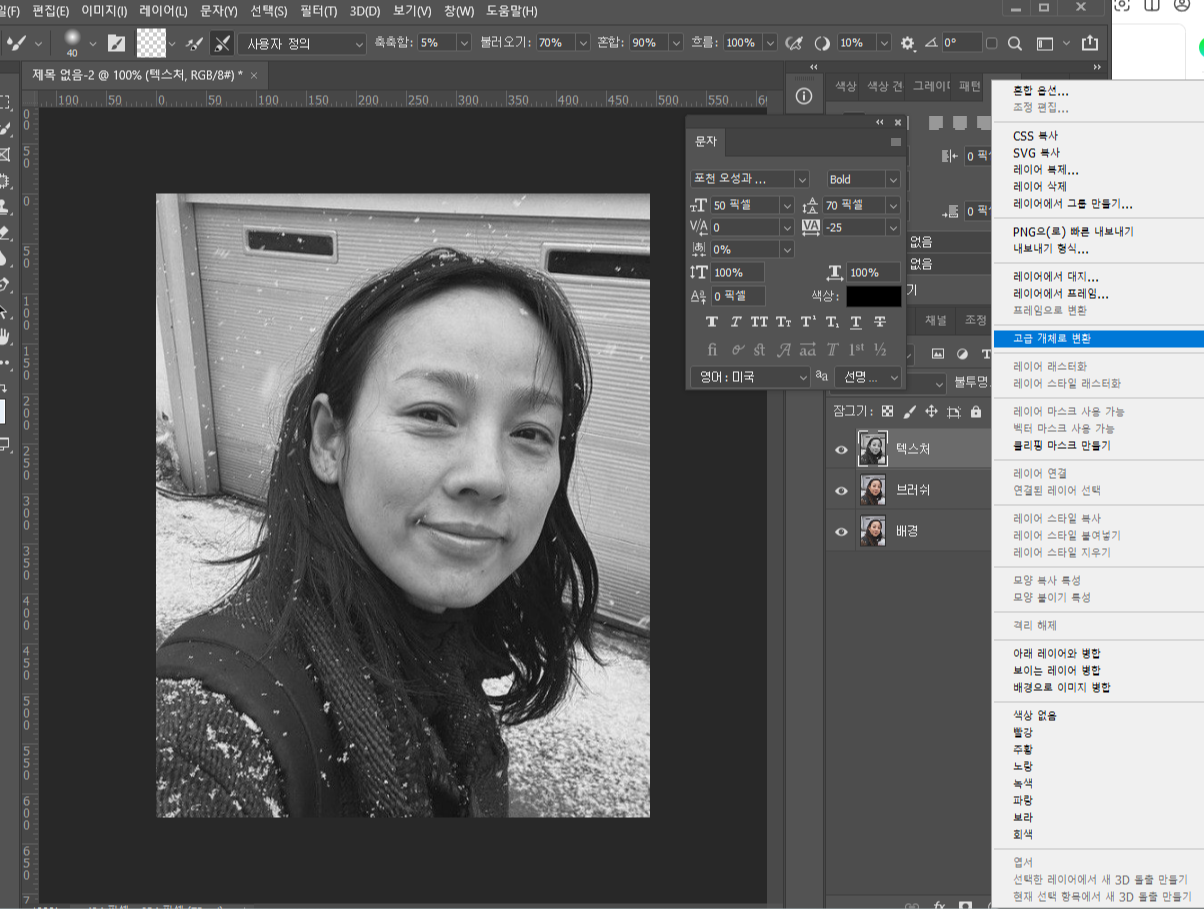Open the 축축함 5% dropdown
Image resolution: width=1204 pixels, height=909 pixels.
464,43
